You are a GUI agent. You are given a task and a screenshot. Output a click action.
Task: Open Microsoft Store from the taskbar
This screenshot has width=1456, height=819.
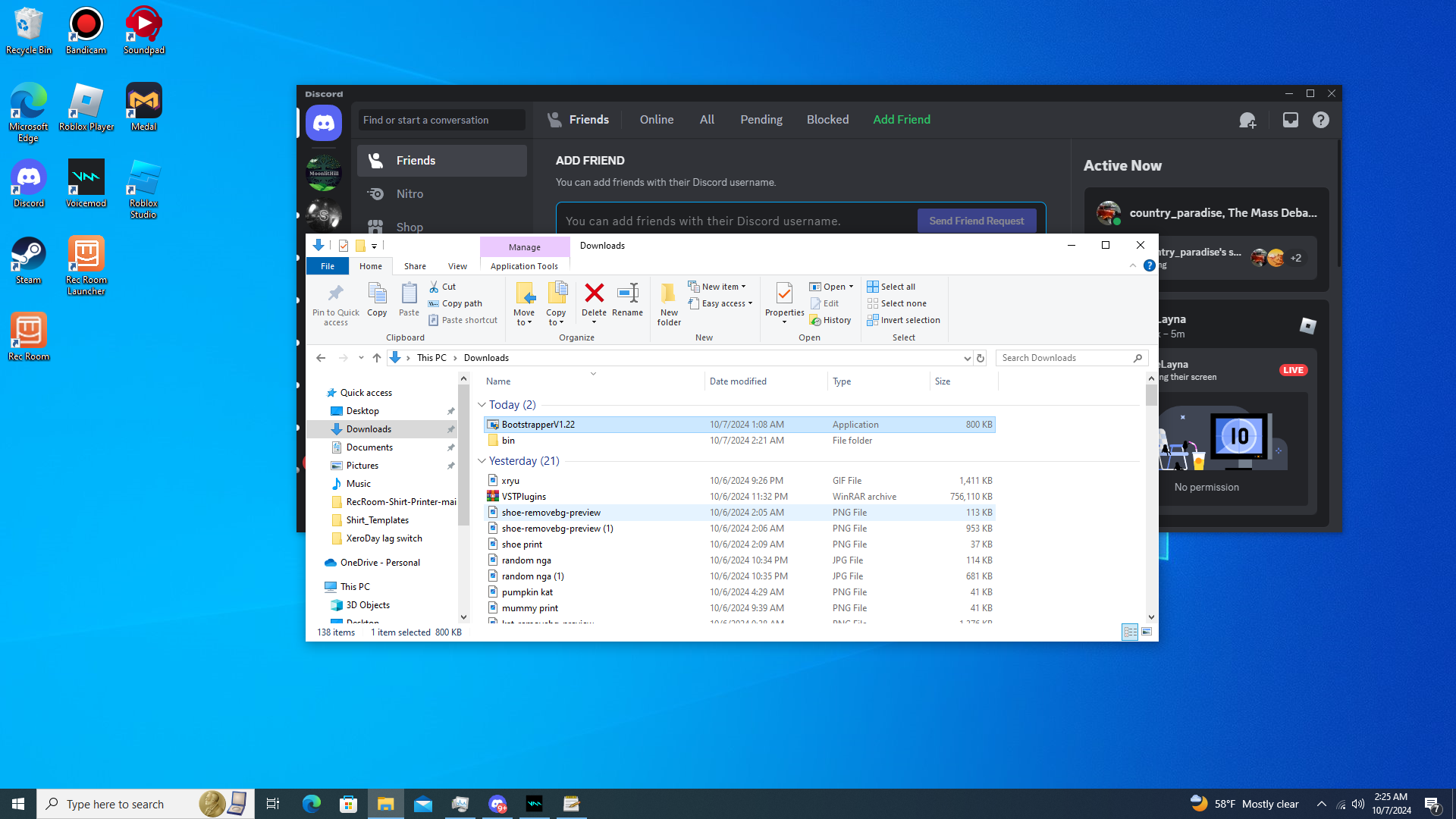coord(348,804)
